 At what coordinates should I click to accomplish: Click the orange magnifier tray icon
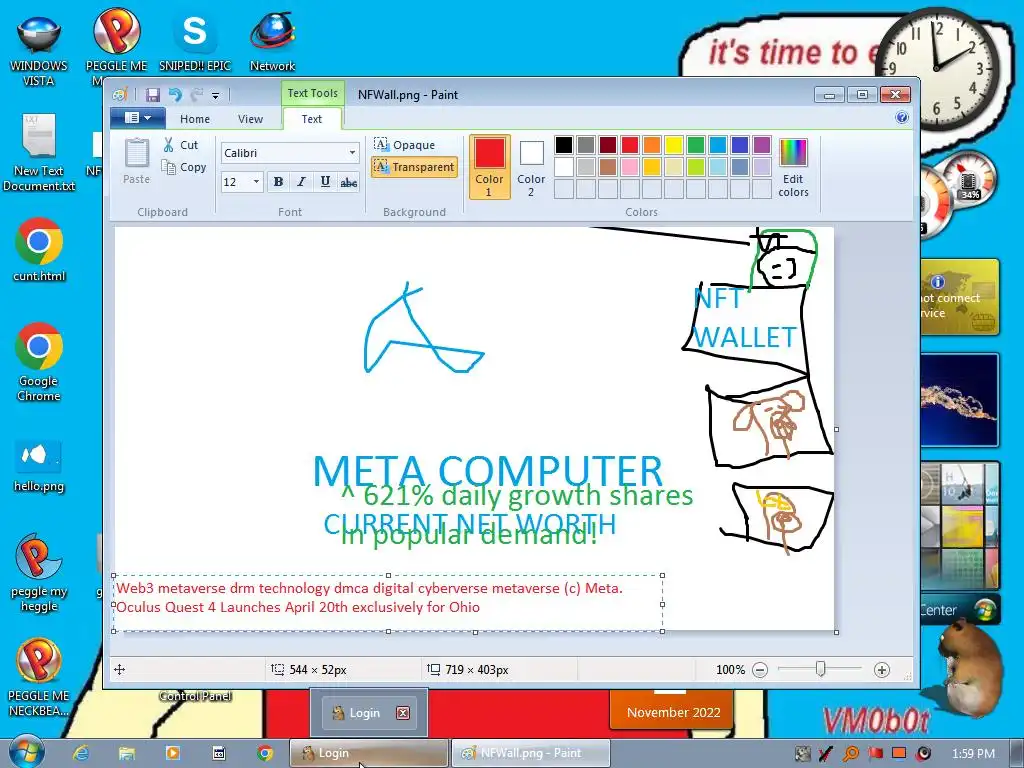click(850, 754)
